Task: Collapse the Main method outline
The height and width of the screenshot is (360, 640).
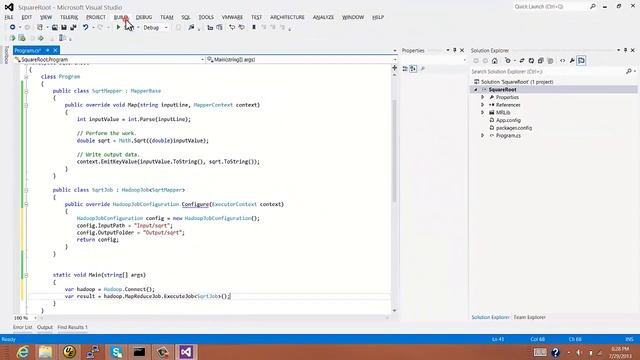Action: coord(26,275)
